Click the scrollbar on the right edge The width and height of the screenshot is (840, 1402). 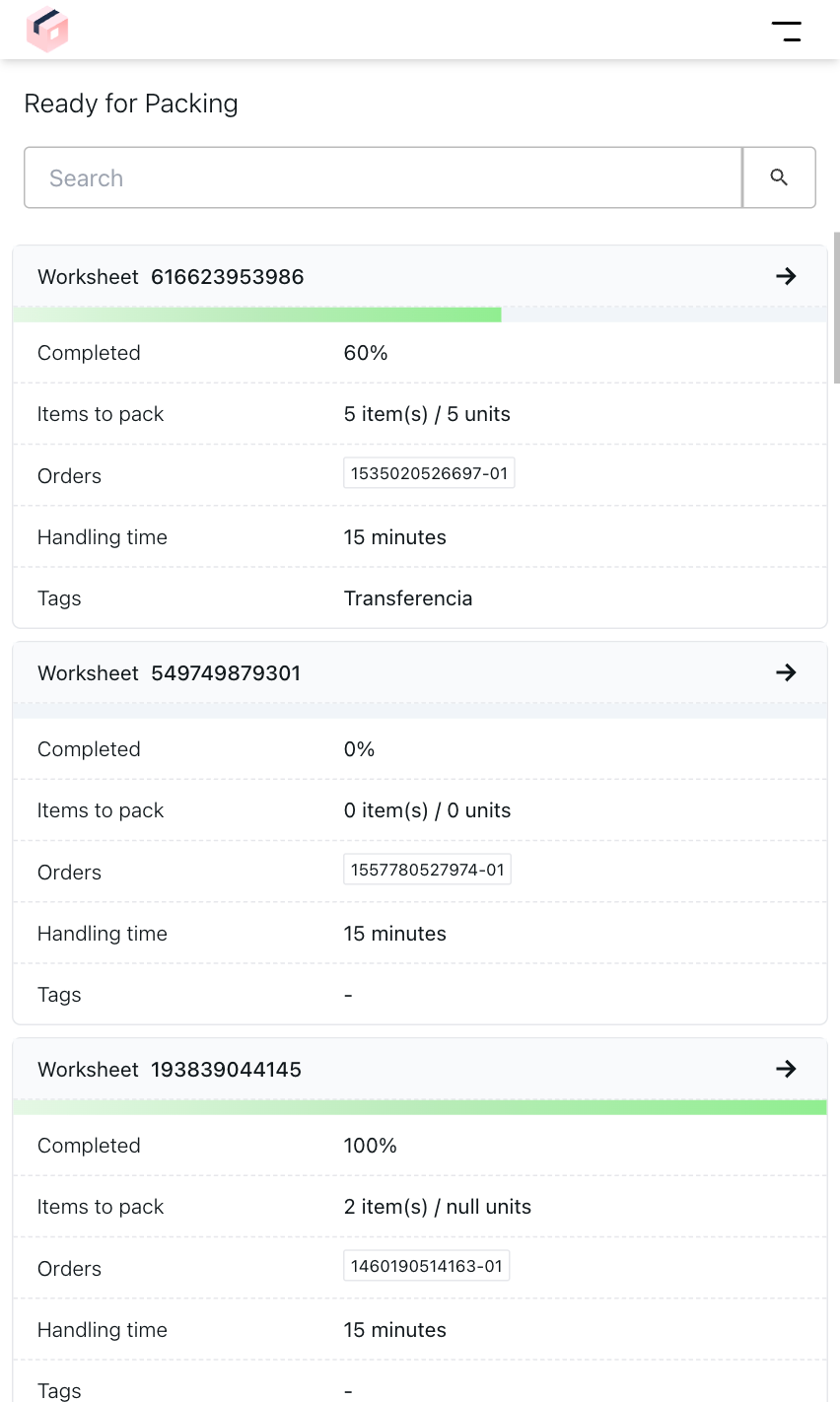(836, 311)
